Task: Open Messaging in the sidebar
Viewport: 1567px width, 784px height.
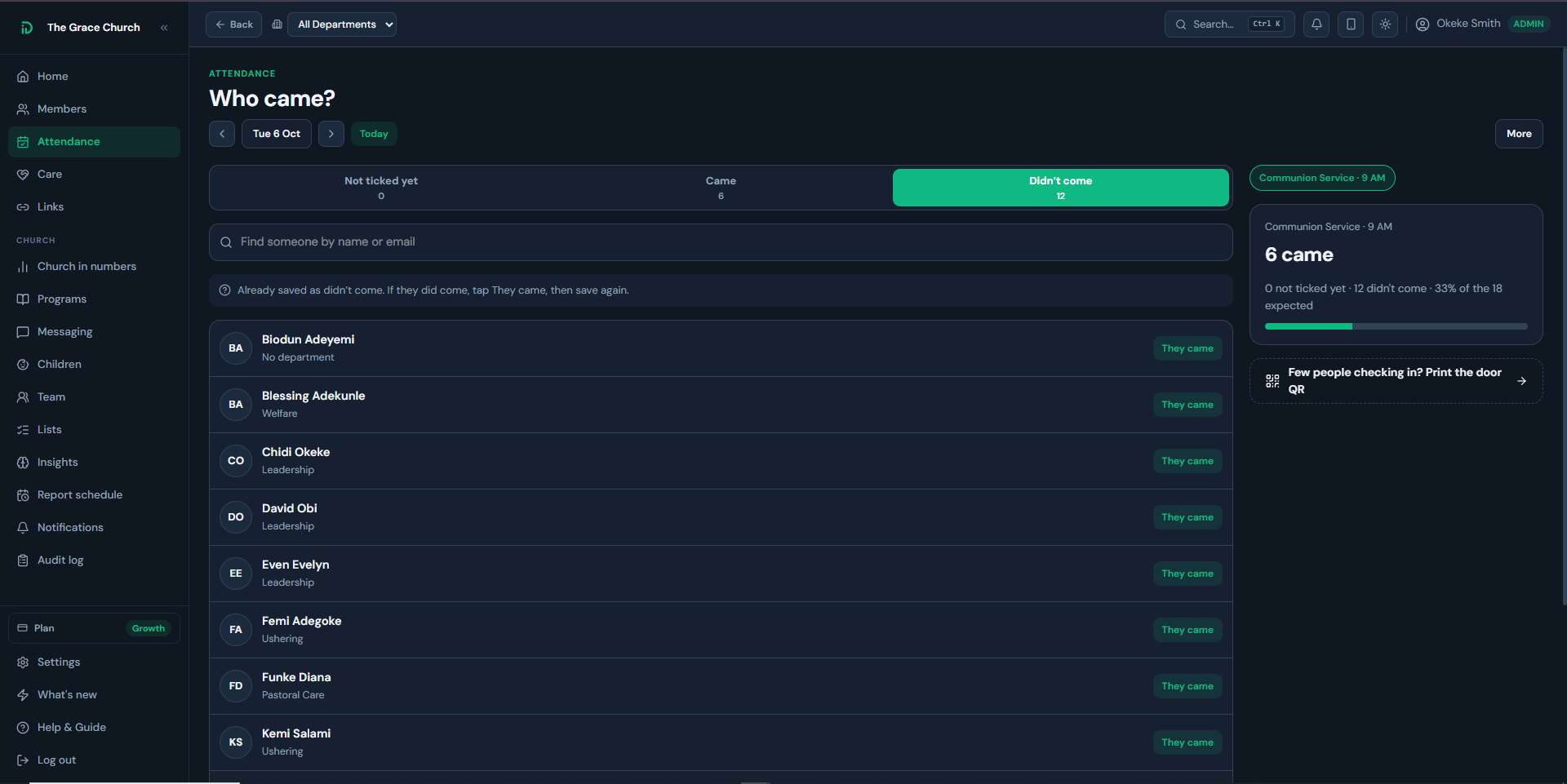Action: tap(94, 332)
